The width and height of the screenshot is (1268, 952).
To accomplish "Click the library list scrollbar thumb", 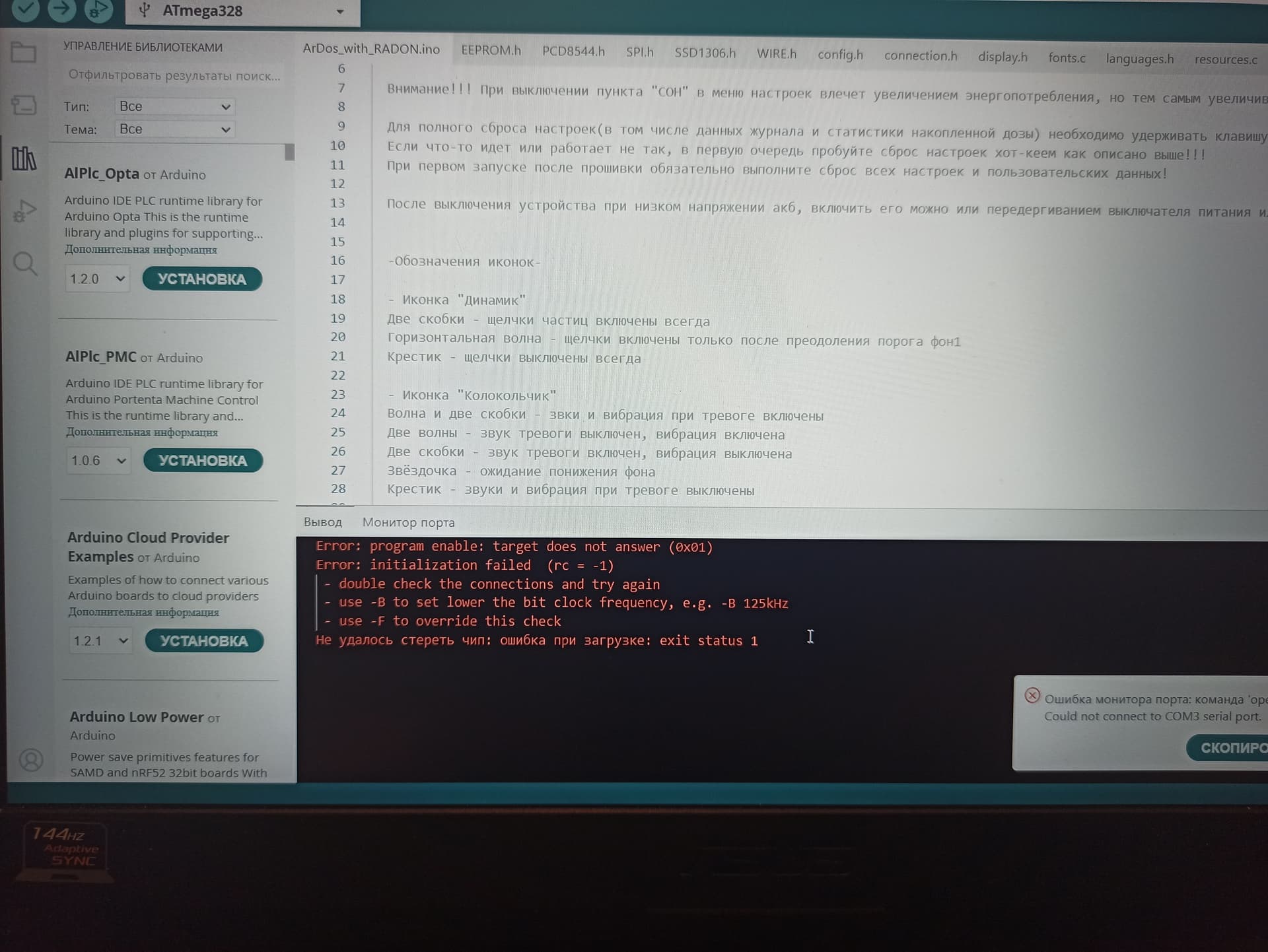I will [x=289, y=152].
